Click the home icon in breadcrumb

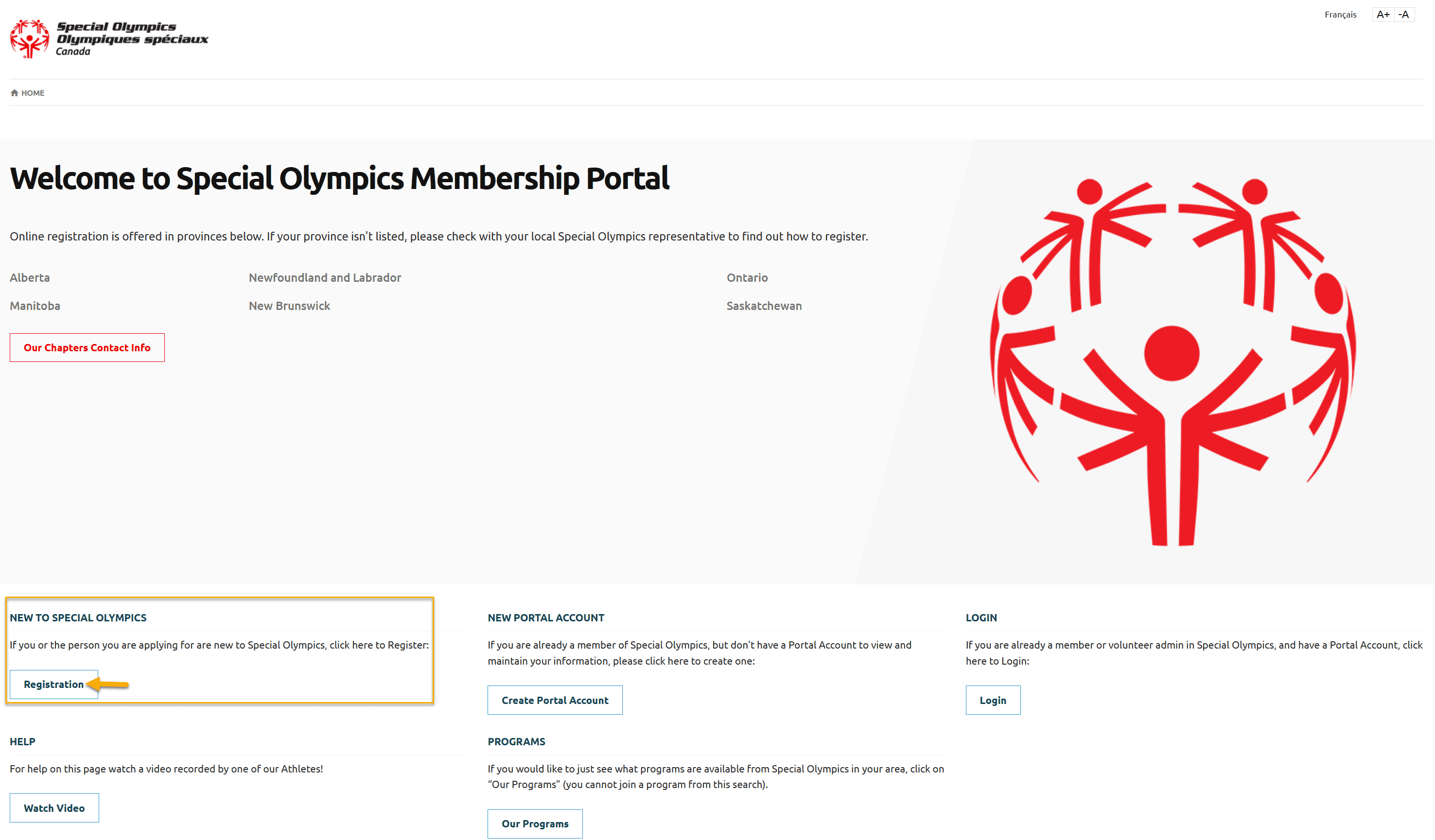pos(14,93)
